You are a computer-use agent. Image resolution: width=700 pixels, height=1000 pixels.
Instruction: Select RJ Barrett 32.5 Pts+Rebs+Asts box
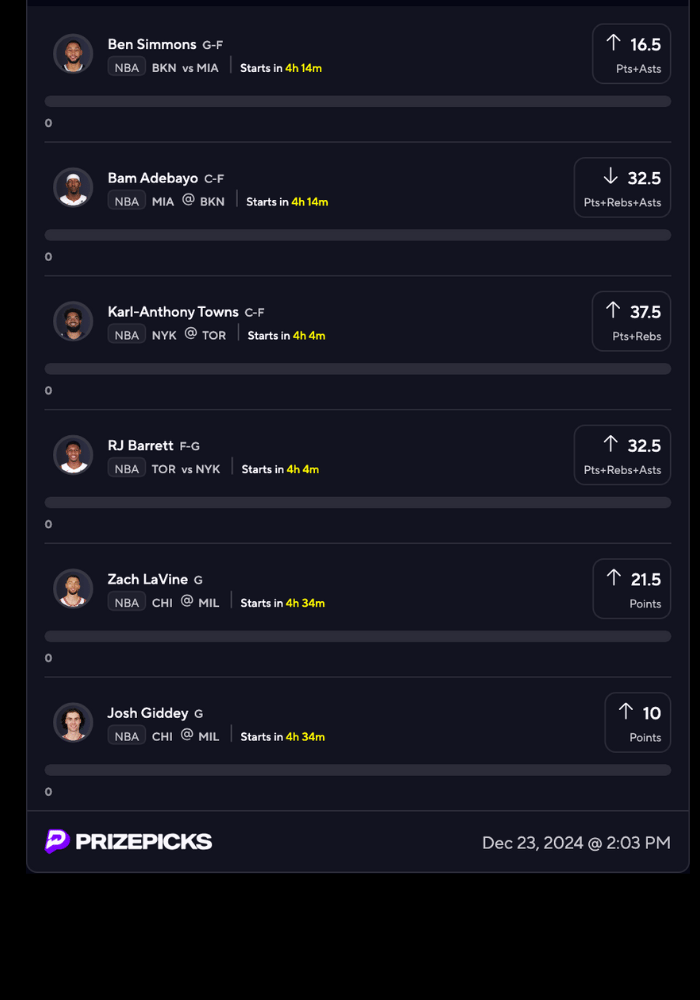coord(622,455)
